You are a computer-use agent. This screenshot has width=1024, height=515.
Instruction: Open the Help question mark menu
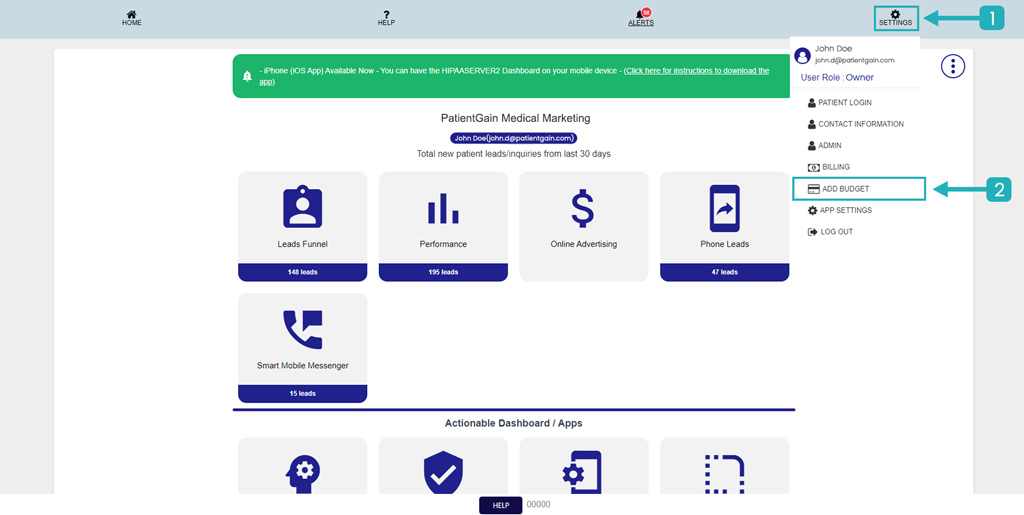(386, 18)
